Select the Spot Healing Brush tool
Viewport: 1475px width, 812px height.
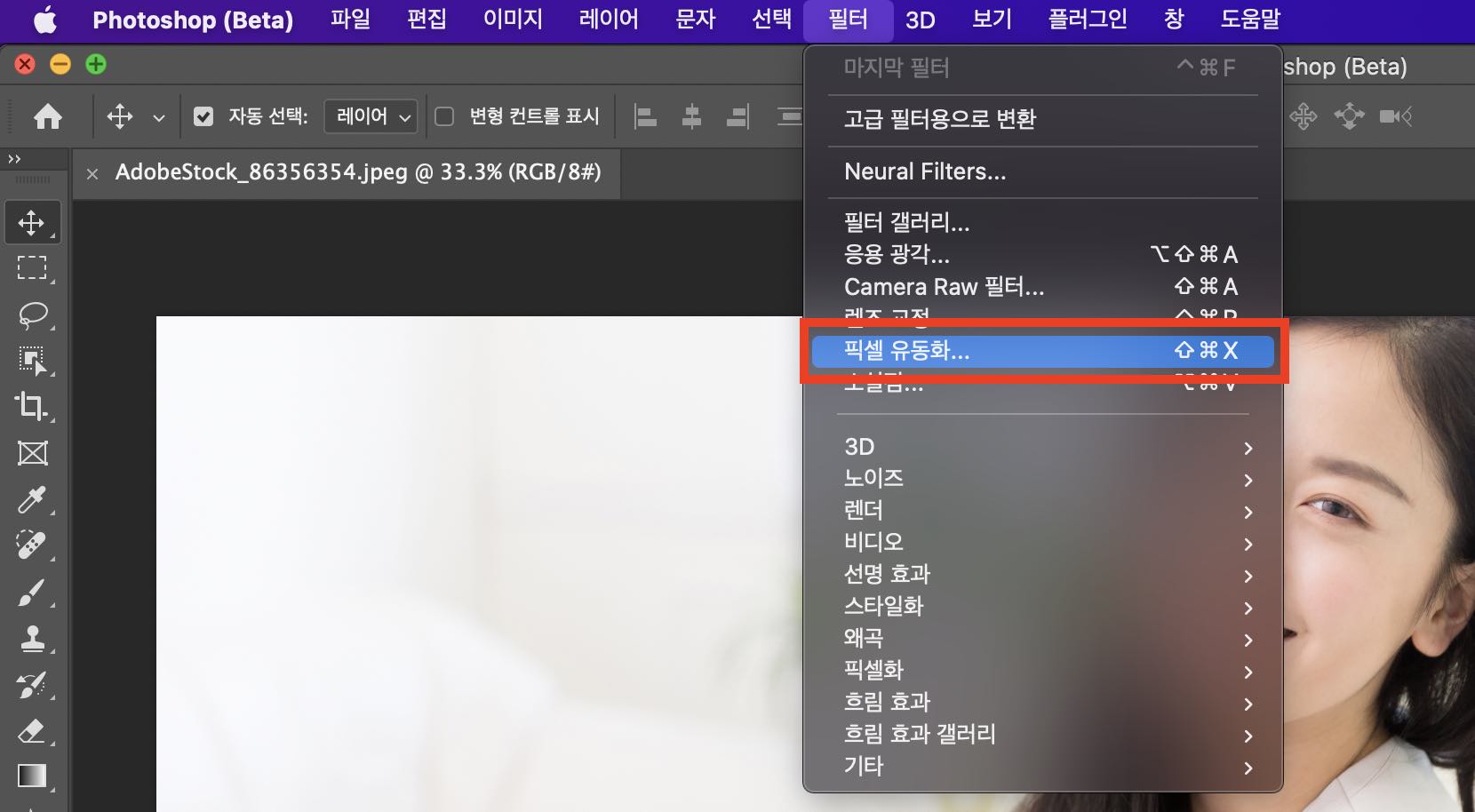(32, 545)
